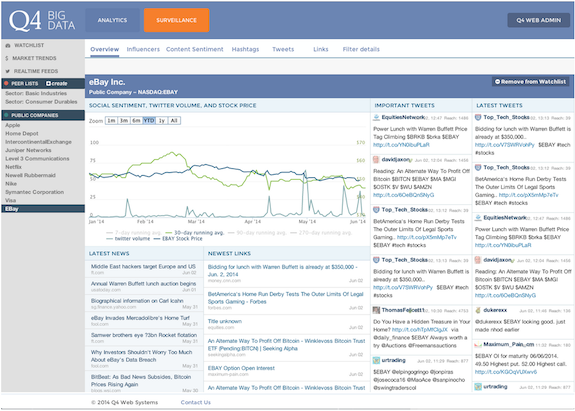Screen dimensions: 575x411
Task: Click the red dot beside Peer Lists
Action: click(x=6, y=83)
